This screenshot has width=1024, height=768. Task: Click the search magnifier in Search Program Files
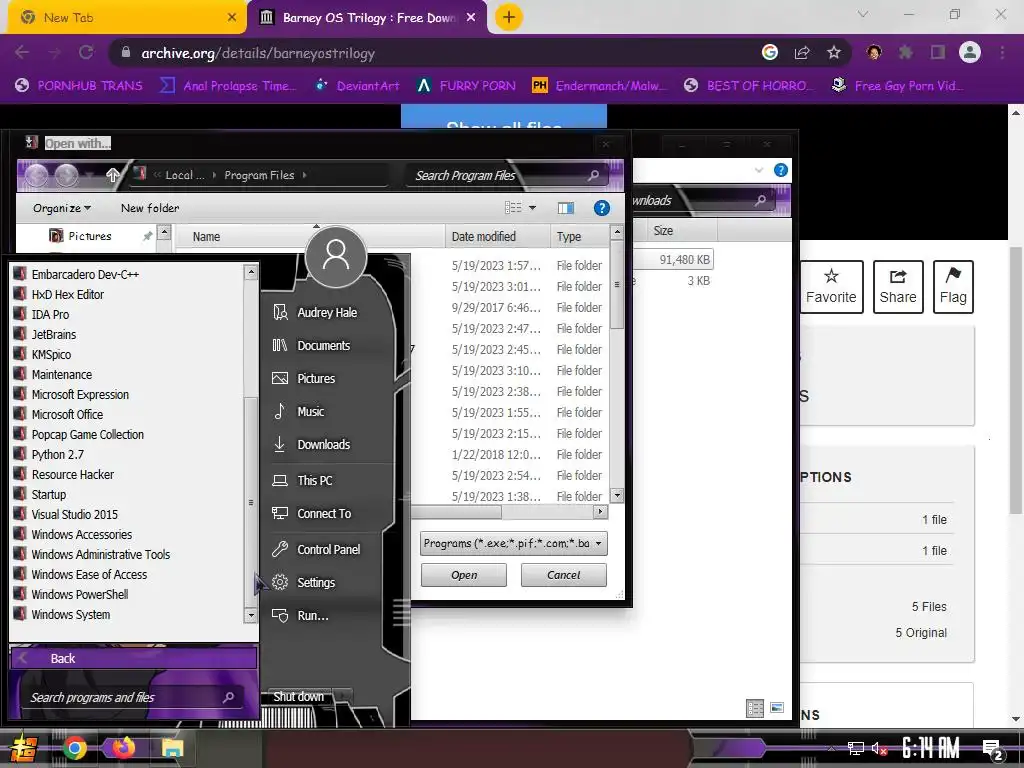click(x=593, y=175)
